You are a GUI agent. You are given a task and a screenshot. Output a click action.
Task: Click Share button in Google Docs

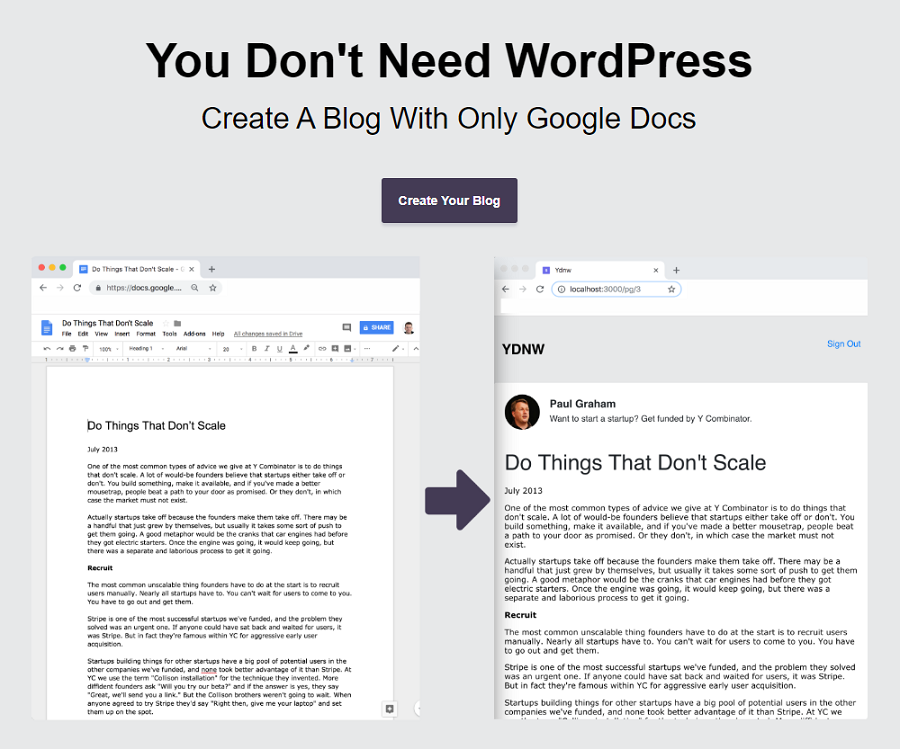click(377, 327)
